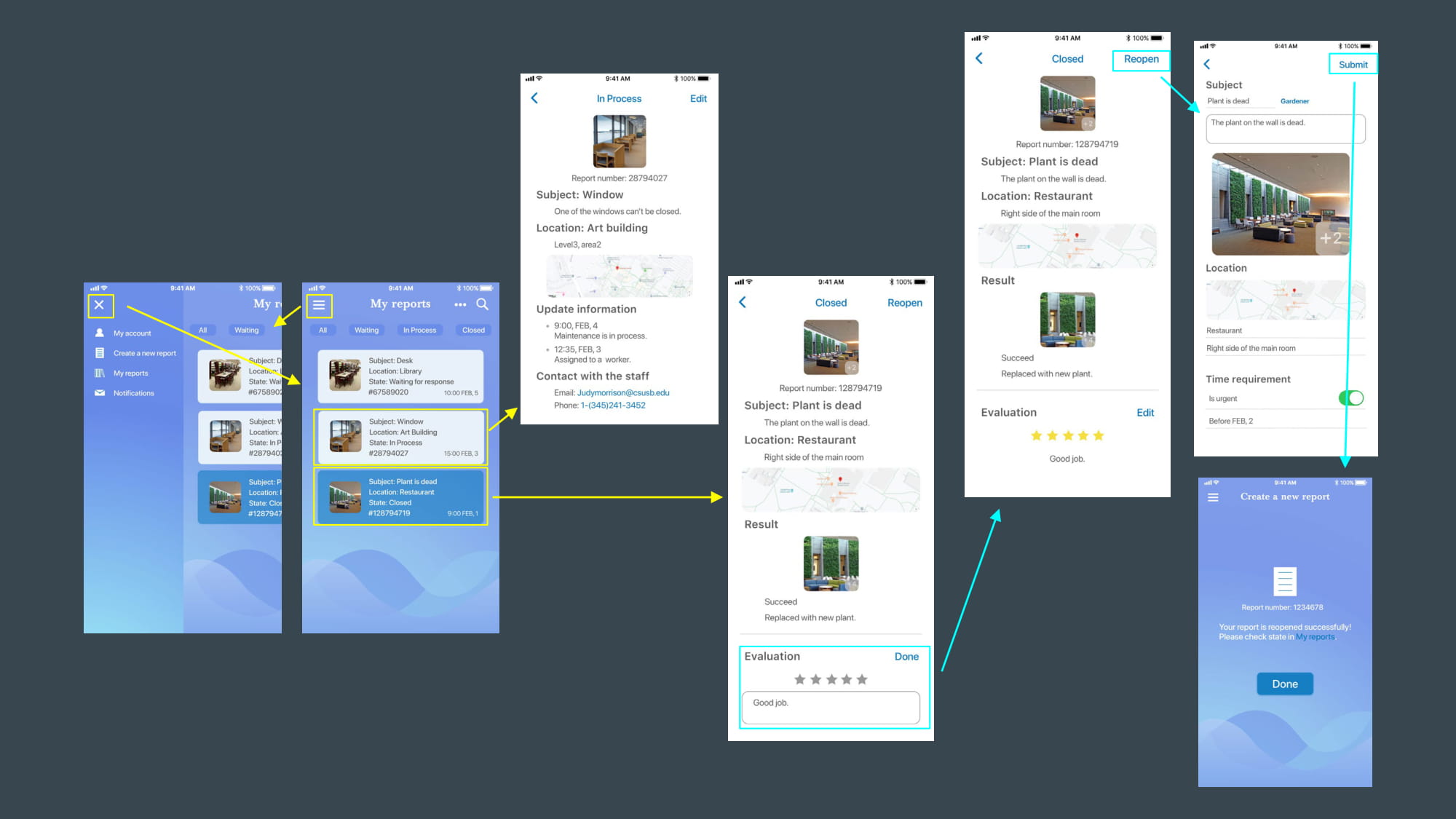This screenshot has width=1456, height=819.
Task: Select the All filter tab in My reports
Action: (323, 331)
